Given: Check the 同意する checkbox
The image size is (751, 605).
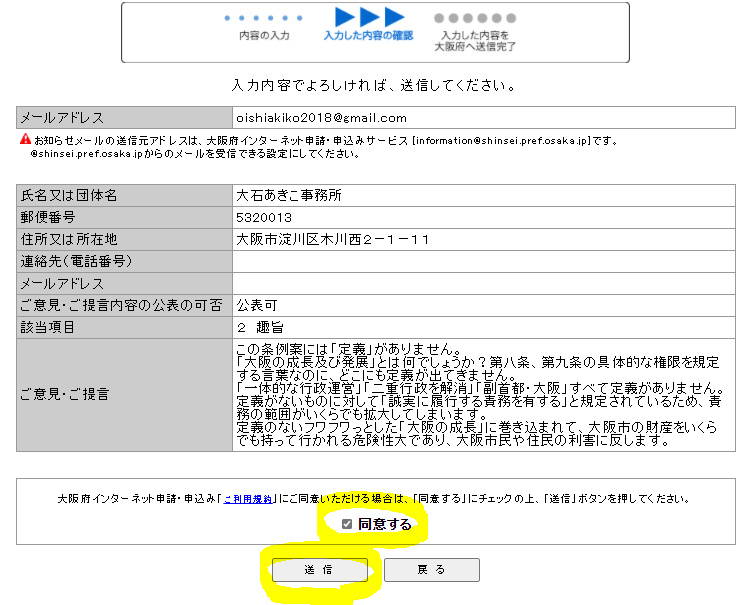Looking at the screenshot, I should pos(347,524).
